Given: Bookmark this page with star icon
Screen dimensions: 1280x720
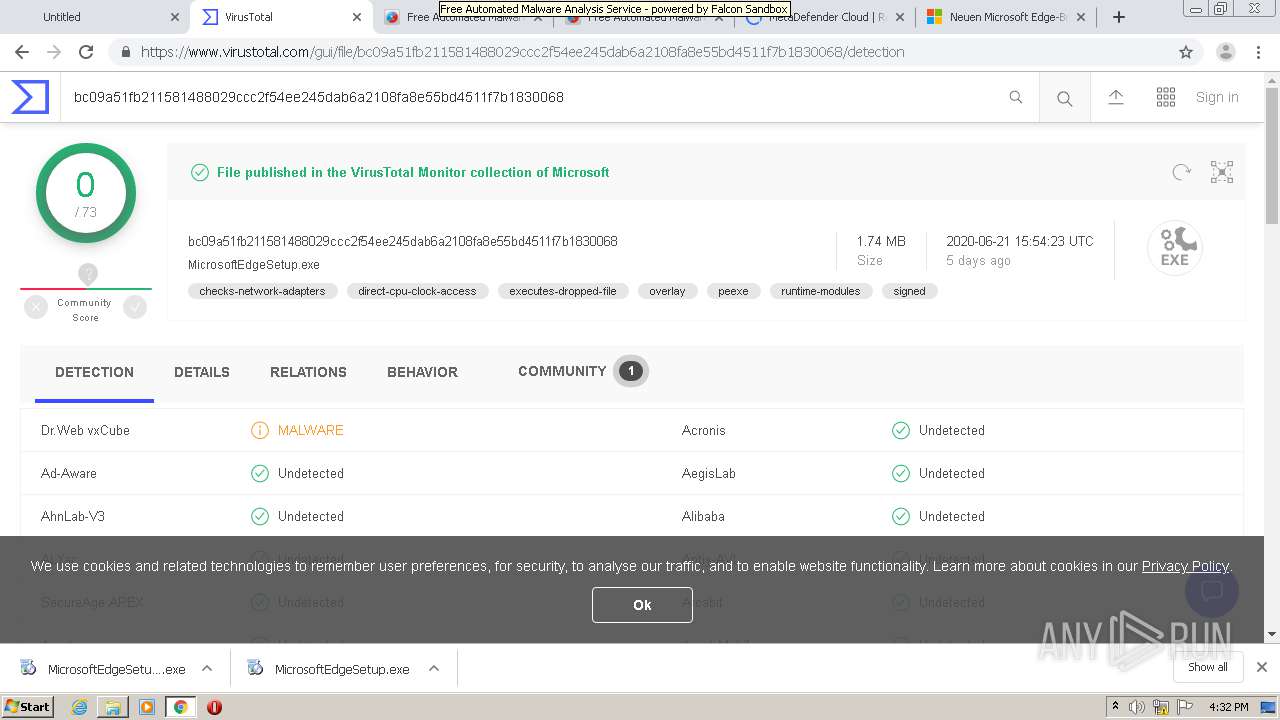Looking at the screenshot, I should [1186, 52].
